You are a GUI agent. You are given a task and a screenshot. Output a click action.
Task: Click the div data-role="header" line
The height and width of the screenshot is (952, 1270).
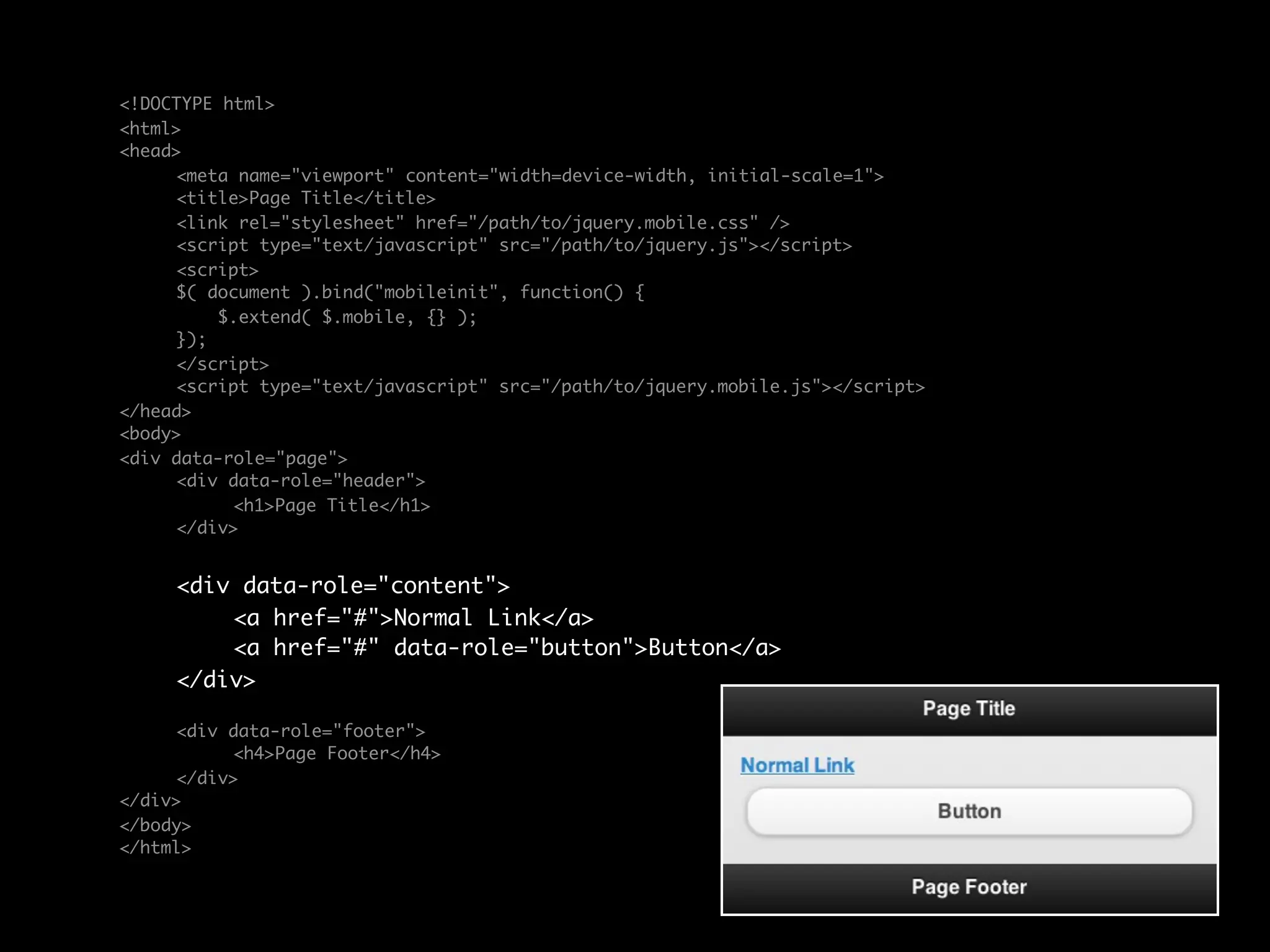pos(301,481)
